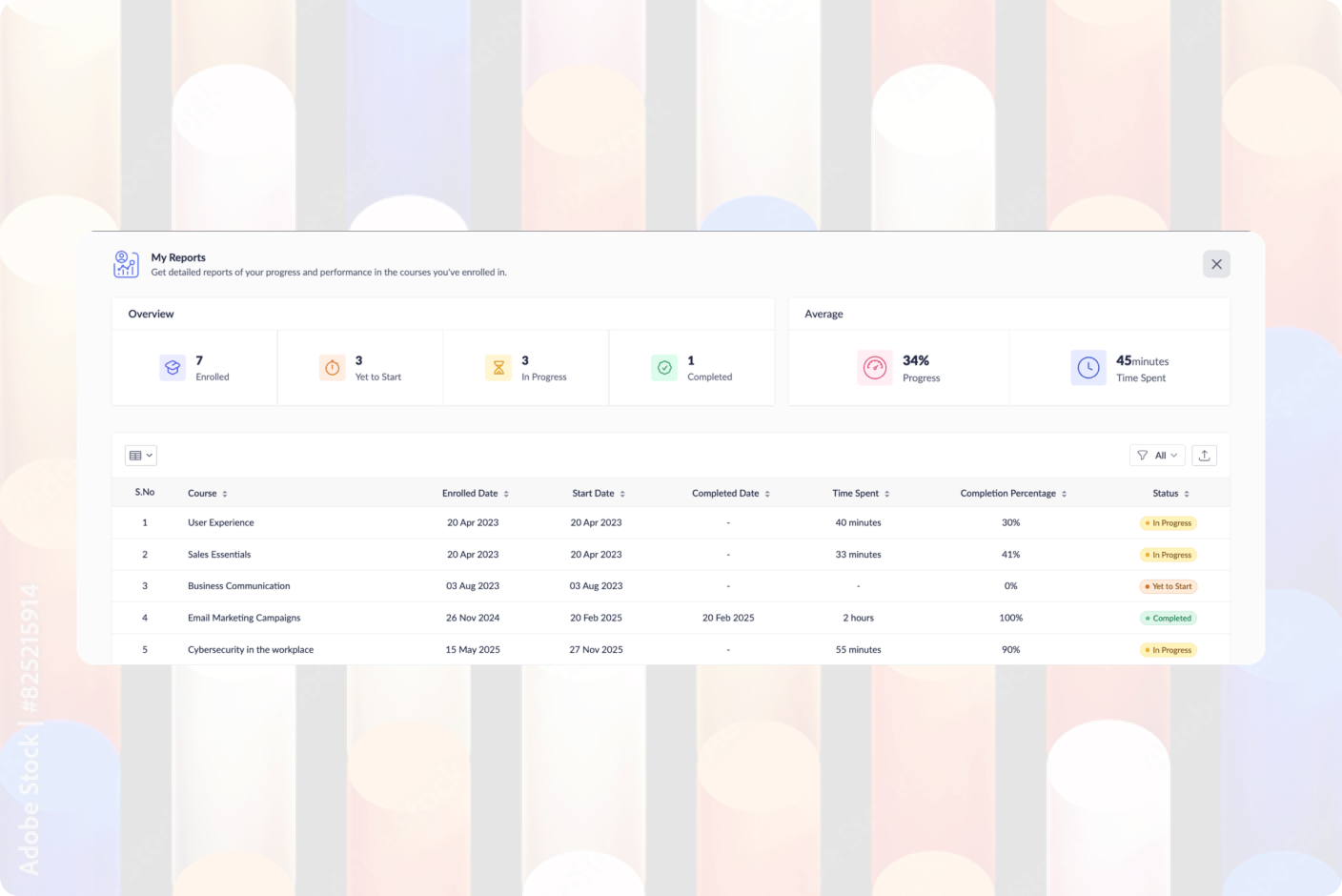Click the Time Spent clock icon
1342x896 pixels.
pyautogui.click(x=1088, y=367)
